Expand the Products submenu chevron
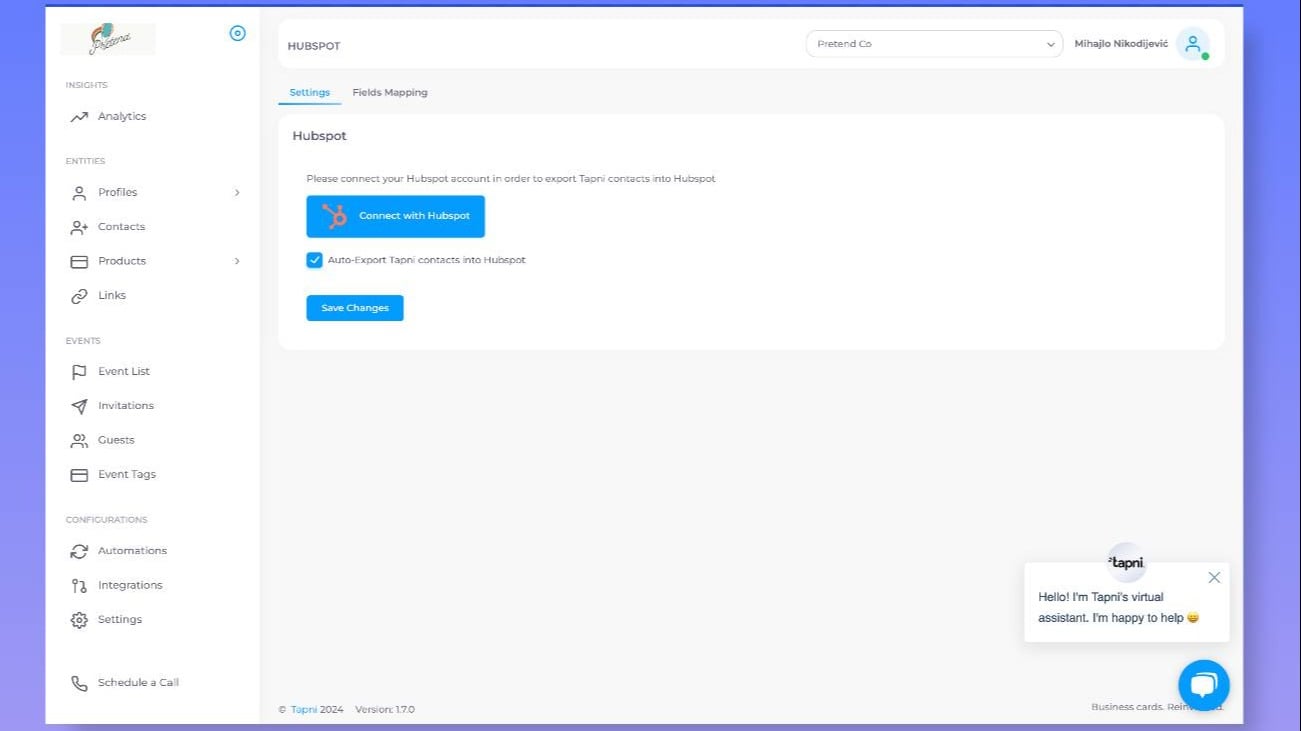Viewport: 1301px width, 731px height. click(237, 261)
